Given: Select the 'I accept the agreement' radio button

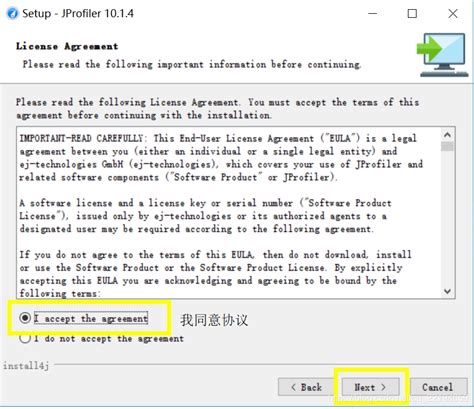Looking at the screenshot, I should tap(25, 318).
